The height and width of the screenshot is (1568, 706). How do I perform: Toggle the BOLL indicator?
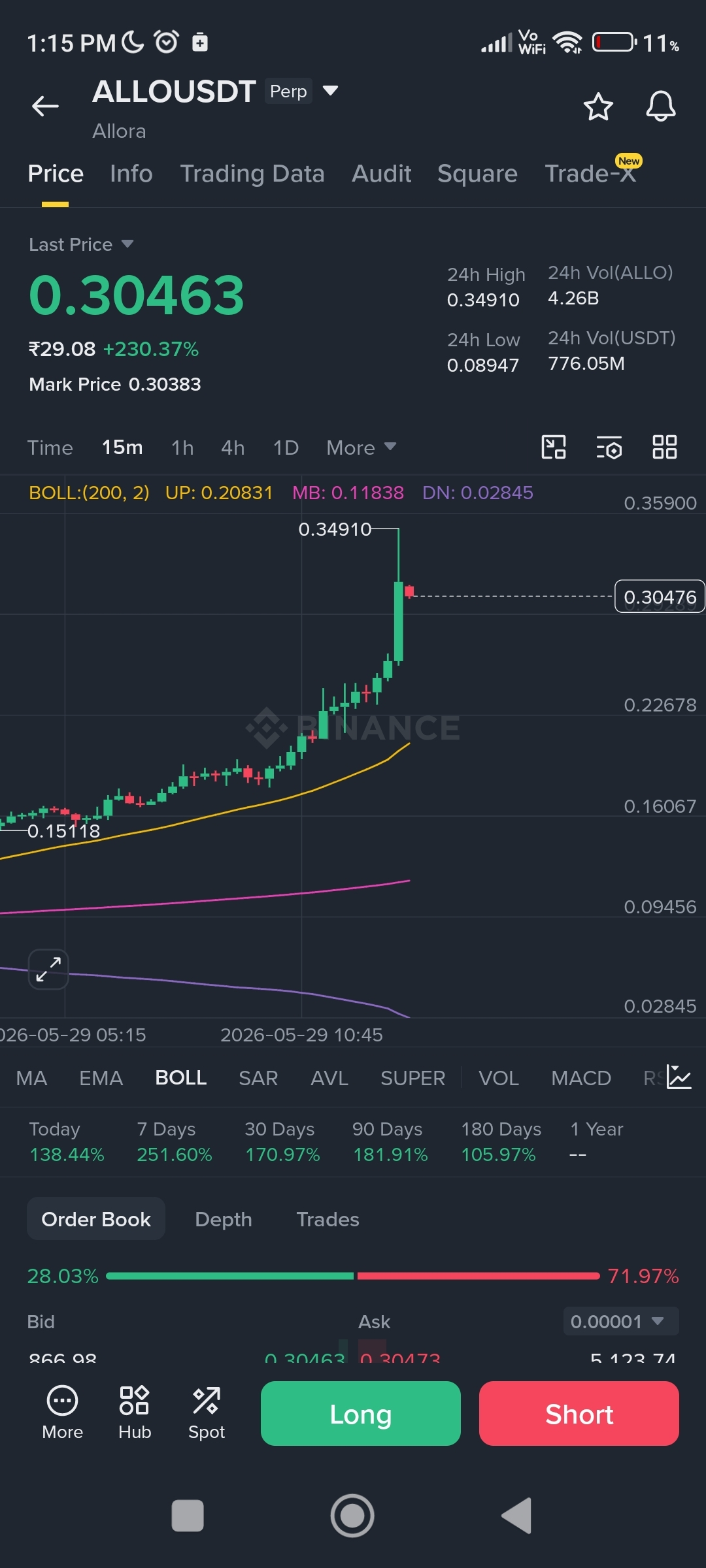(181, 1078)
